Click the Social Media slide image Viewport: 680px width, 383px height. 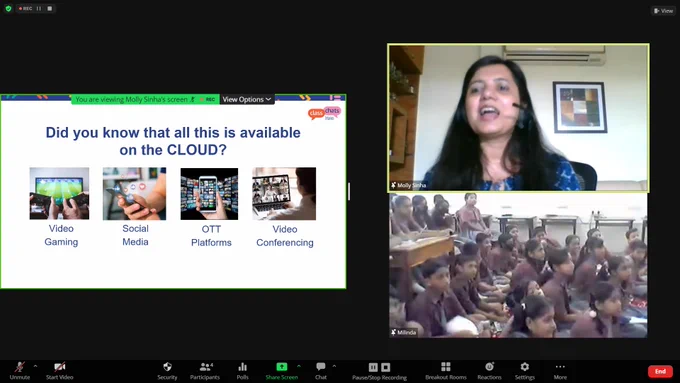134,193
